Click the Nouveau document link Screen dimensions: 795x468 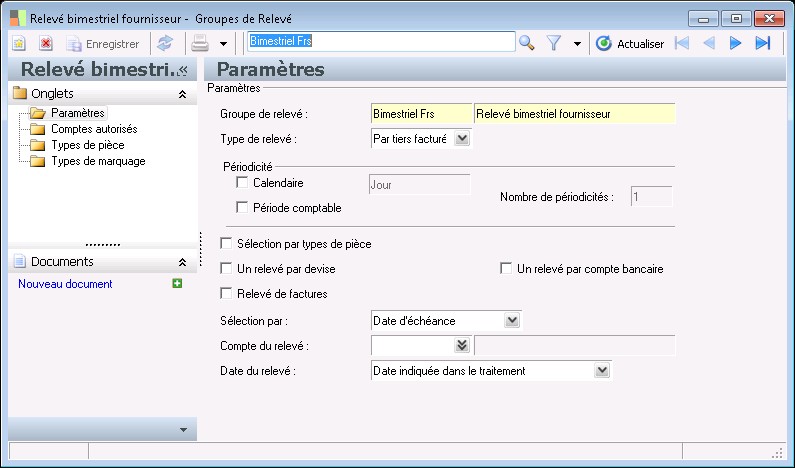[65, 284]
